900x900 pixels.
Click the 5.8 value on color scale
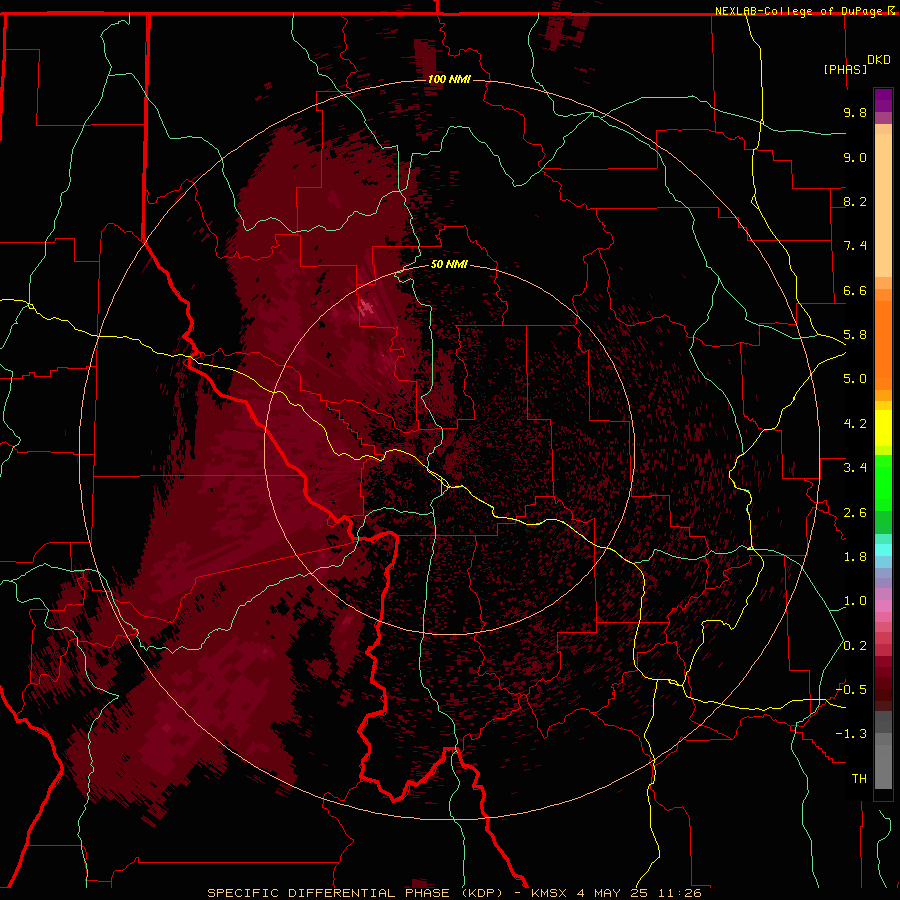pos(855,335)
